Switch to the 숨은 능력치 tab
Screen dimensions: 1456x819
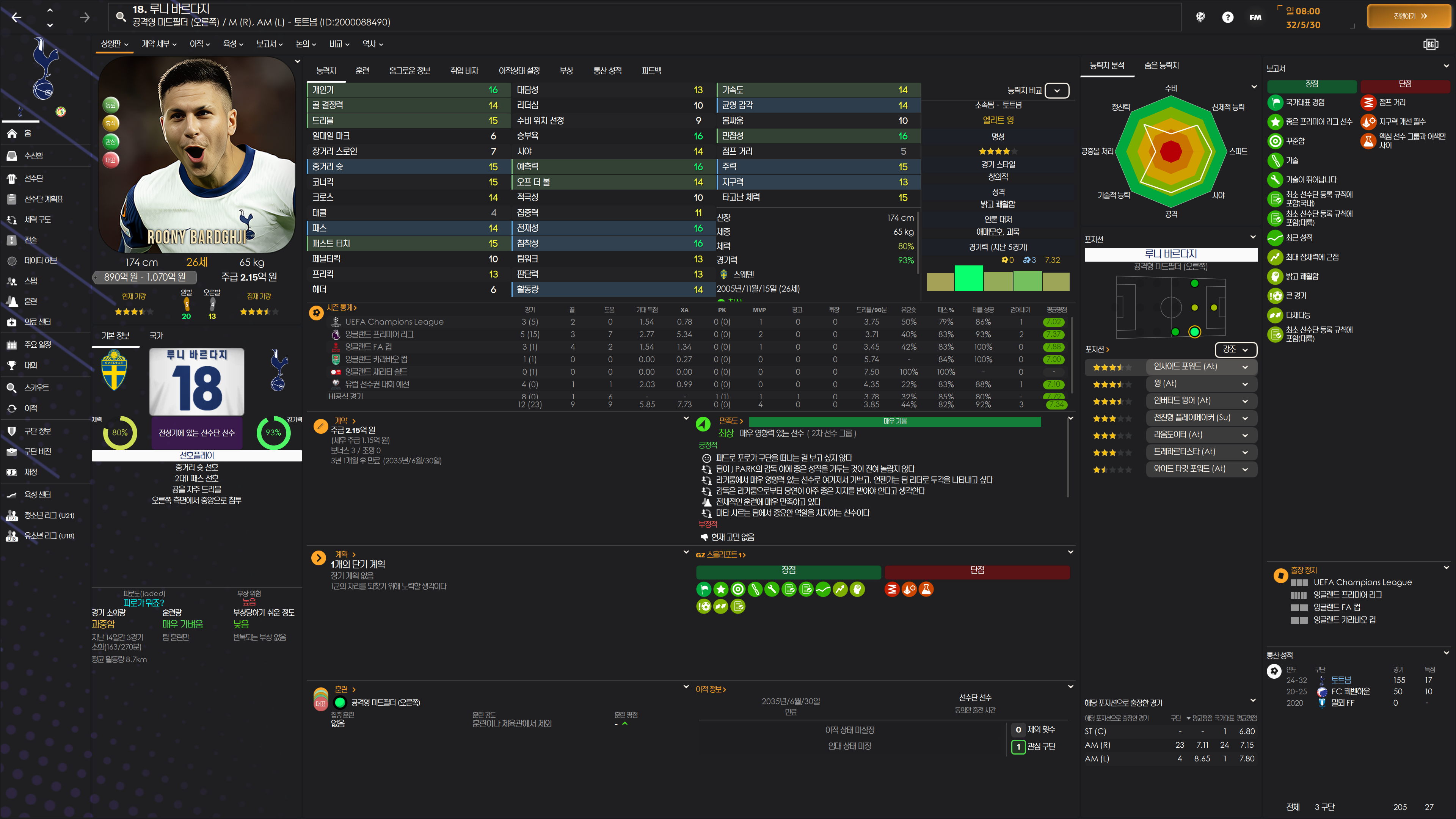point(1161,66)
